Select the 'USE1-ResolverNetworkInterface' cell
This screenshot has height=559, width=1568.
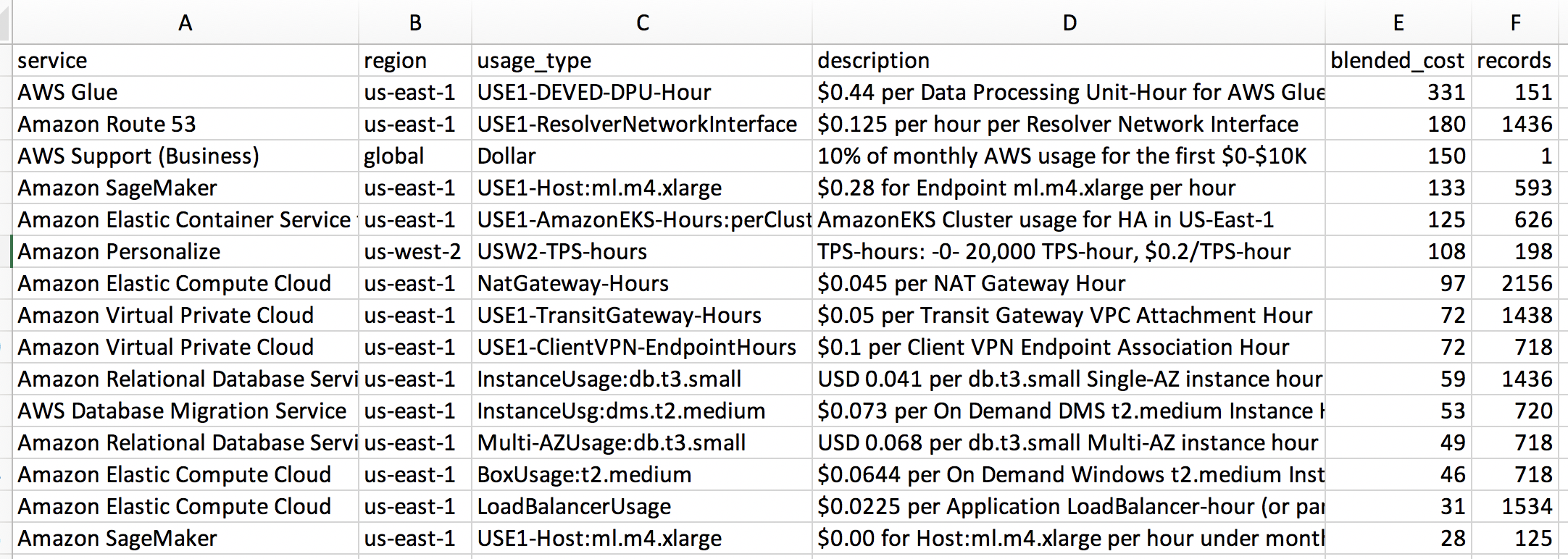pyautogui.click(x=642, y=125)
